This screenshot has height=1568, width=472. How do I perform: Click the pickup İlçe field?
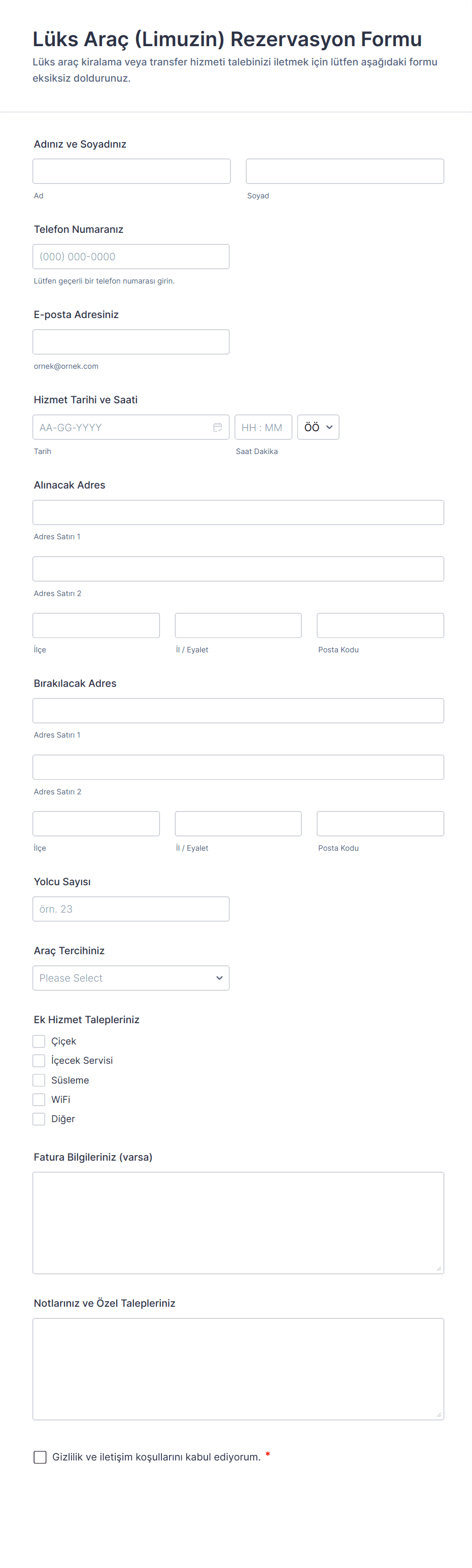pos(96,625)
